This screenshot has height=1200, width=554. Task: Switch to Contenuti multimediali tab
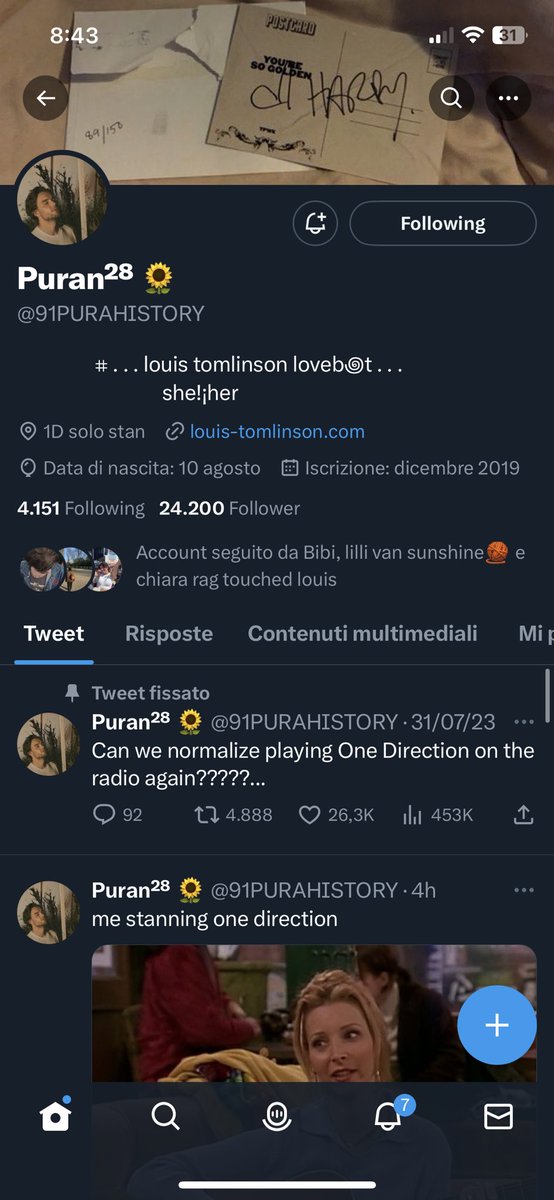(362, 633)
